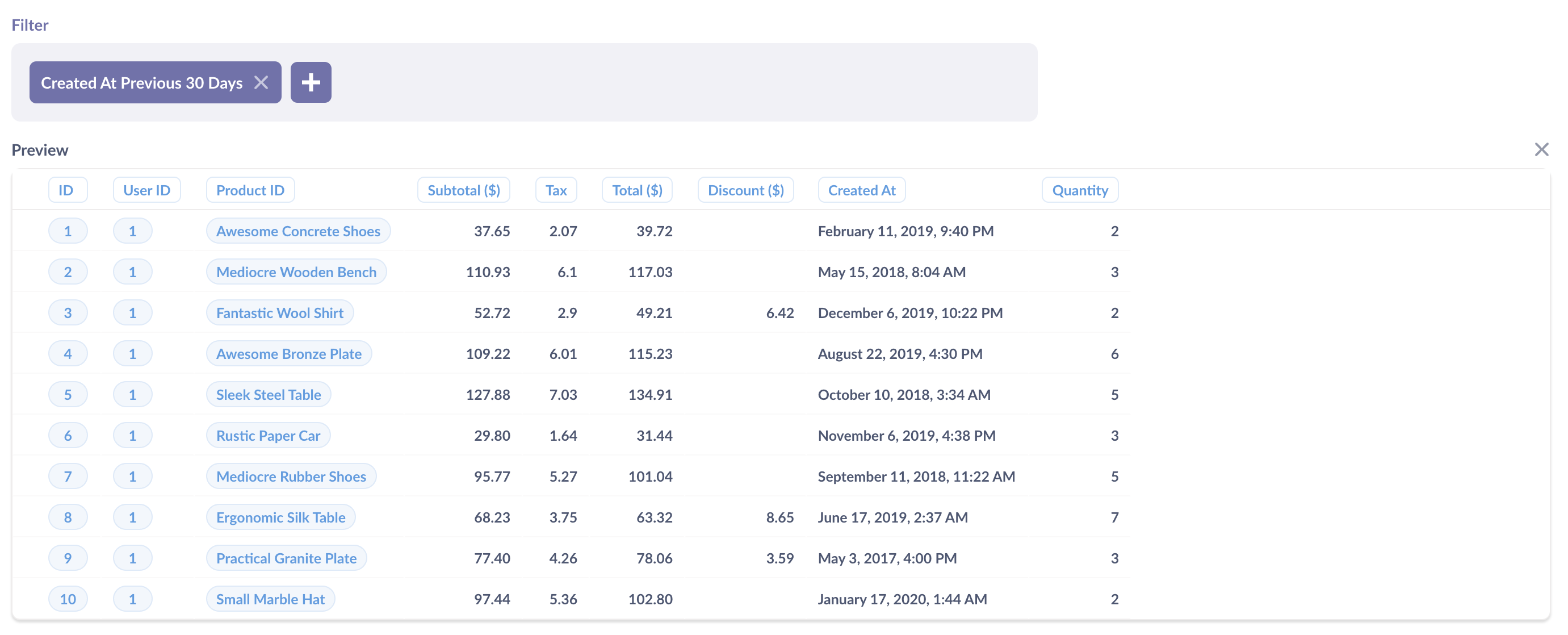Open the Quantity column header options
The height and width of the screenshot is (635, 1568).
[1080, 189]
